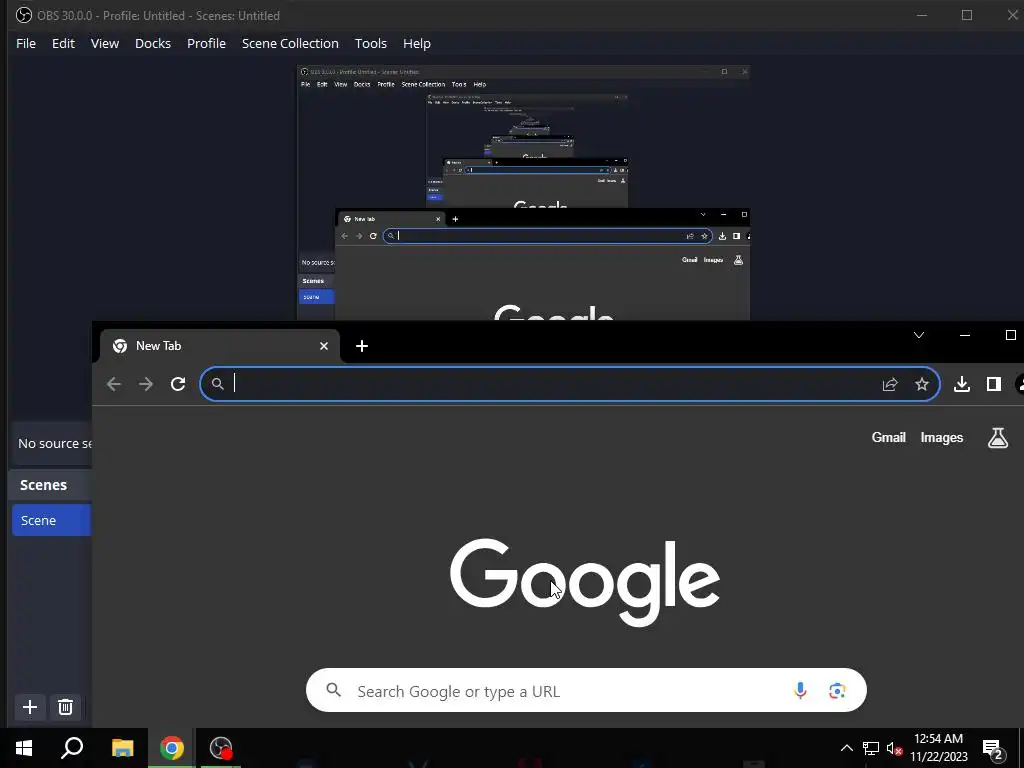The height and width of the screenshot is (768, 1024).
Task: Open File Explorer from taskbar
Action: coord(122,748)
